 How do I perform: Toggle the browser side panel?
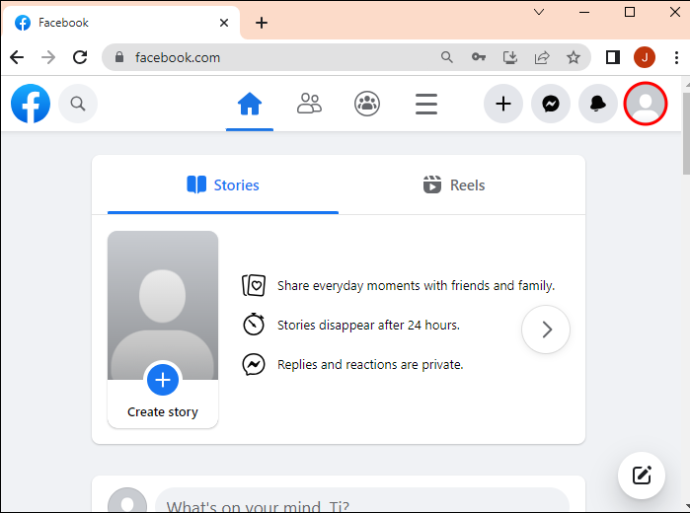[x=613, y=57]
